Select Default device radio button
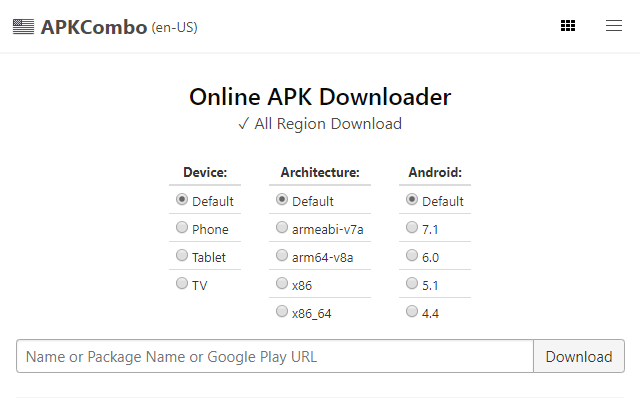 coord(182,200)
